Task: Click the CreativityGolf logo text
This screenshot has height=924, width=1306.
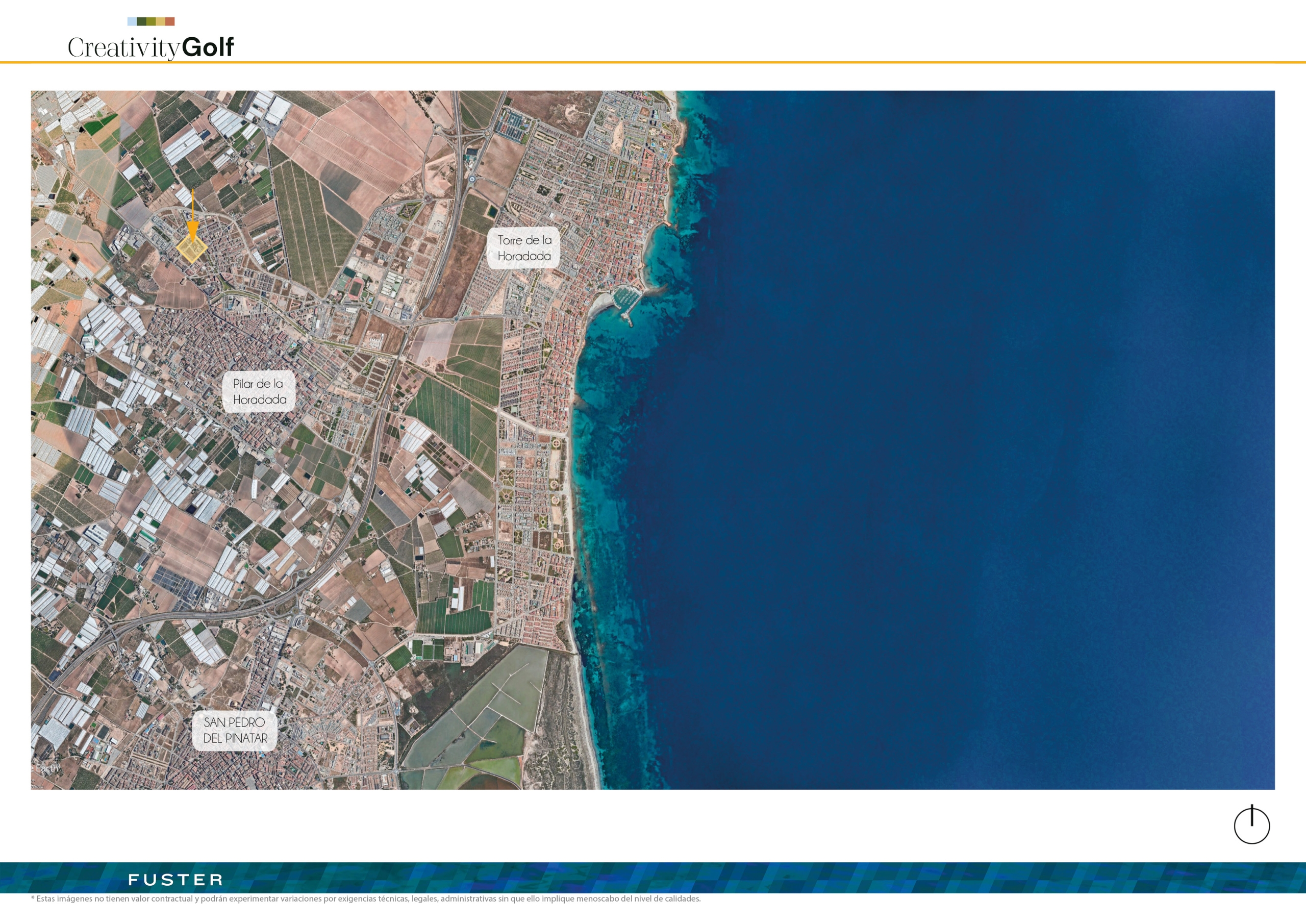Action: [150, 47]
